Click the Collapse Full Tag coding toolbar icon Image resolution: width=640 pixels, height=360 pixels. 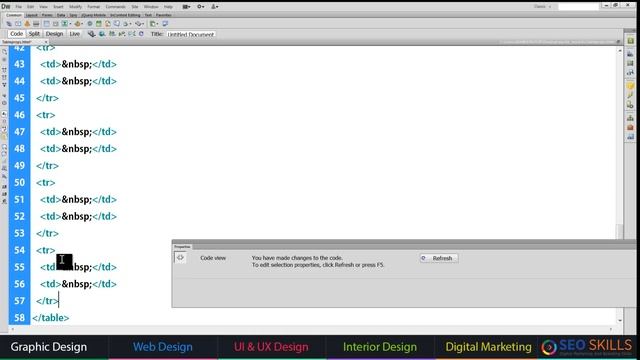coord(4,70)
